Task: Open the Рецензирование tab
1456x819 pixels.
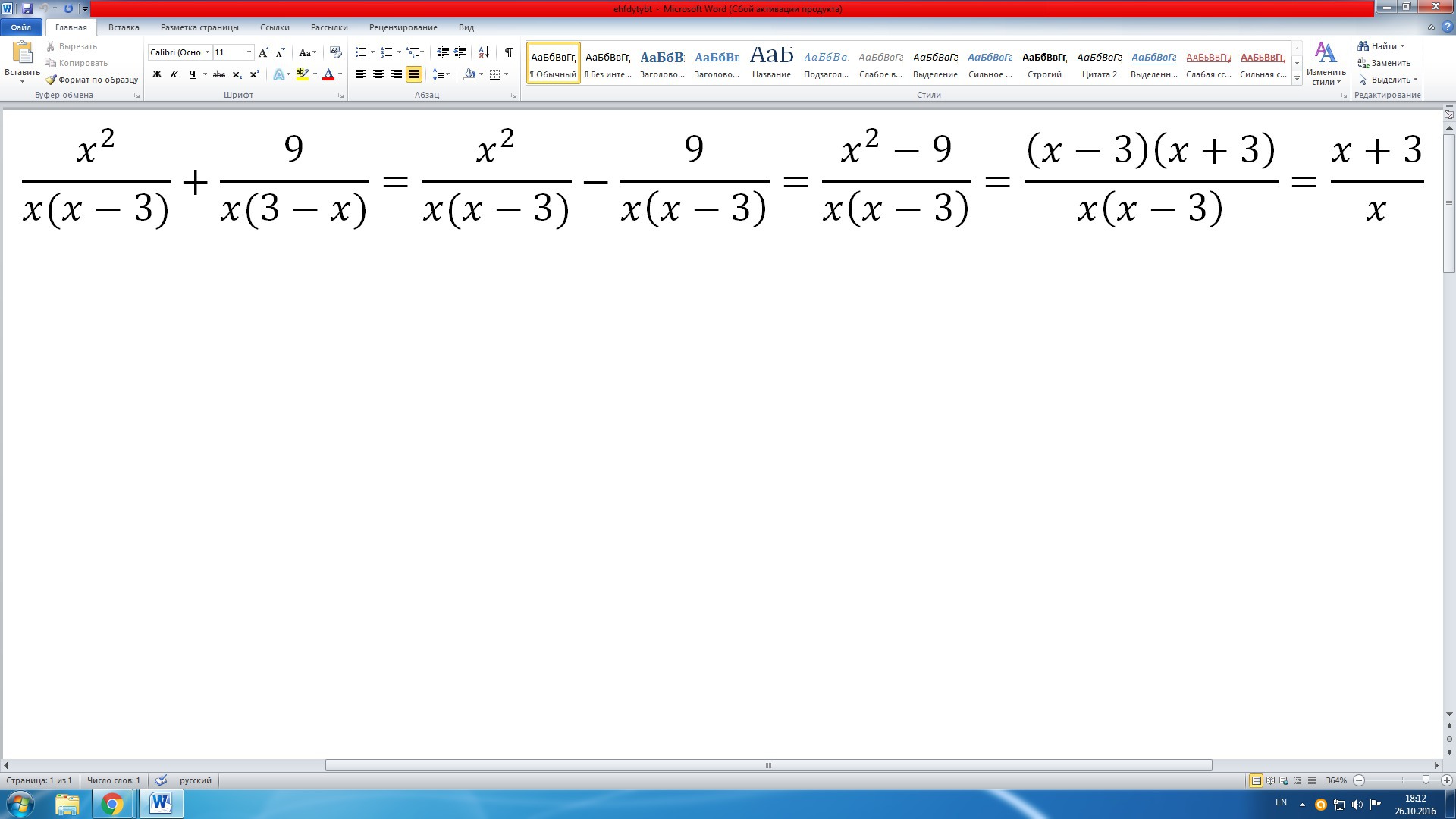Action: (403, 27)
